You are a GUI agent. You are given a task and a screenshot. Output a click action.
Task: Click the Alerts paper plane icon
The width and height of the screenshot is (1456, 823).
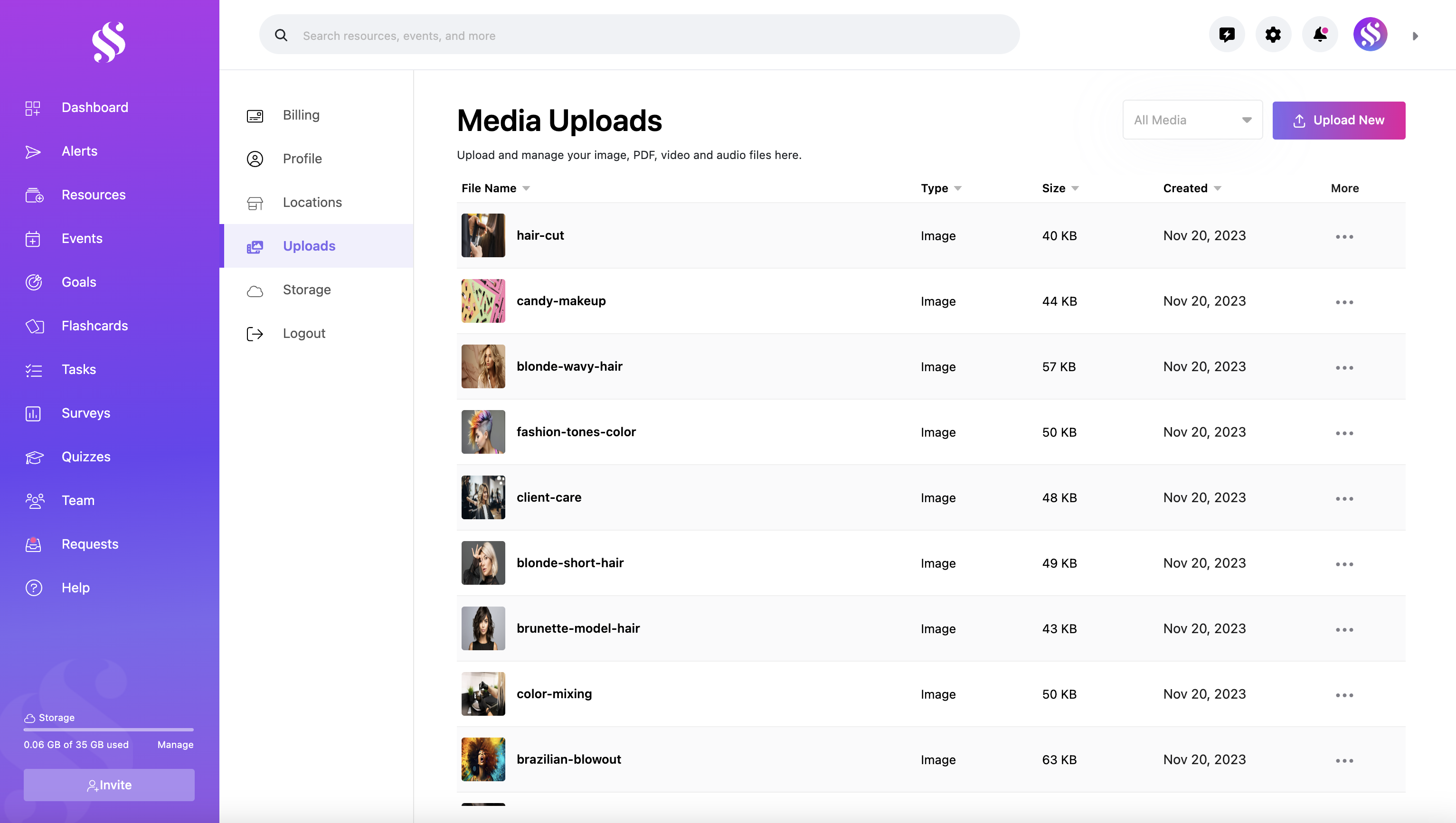(x=33, y=151)
